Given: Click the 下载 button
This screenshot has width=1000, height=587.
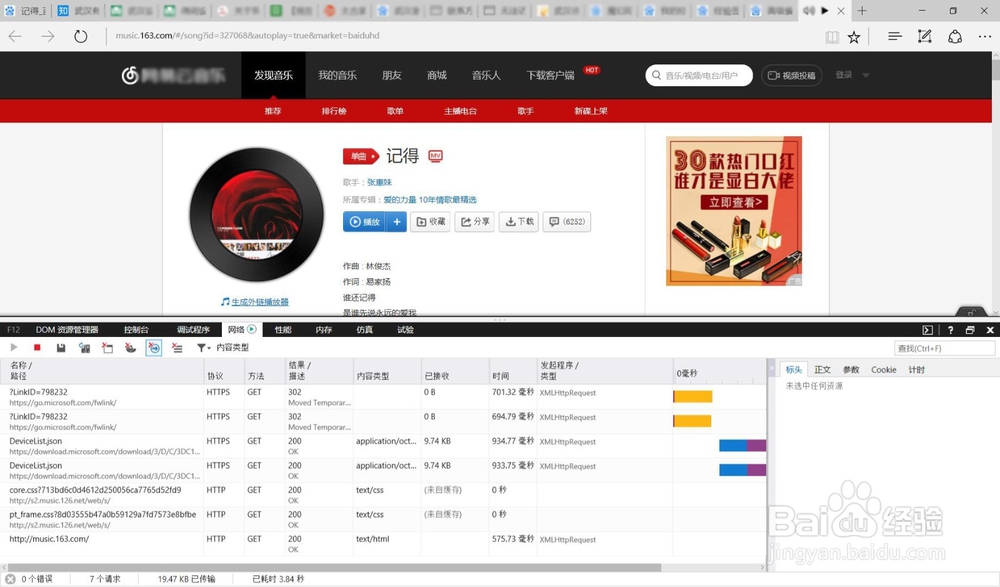Looking at the screenshot, I should click(x=518, y=221).
